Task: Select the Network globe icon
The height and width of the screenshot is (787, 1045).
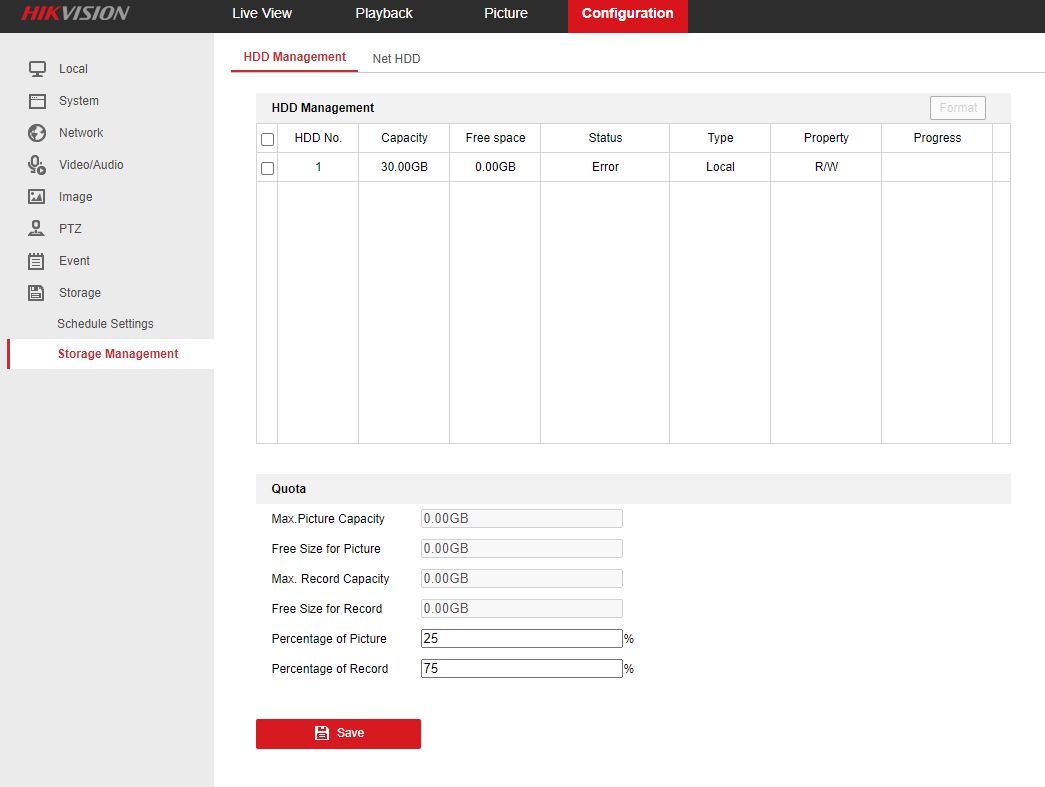Action: click(37, 133)
